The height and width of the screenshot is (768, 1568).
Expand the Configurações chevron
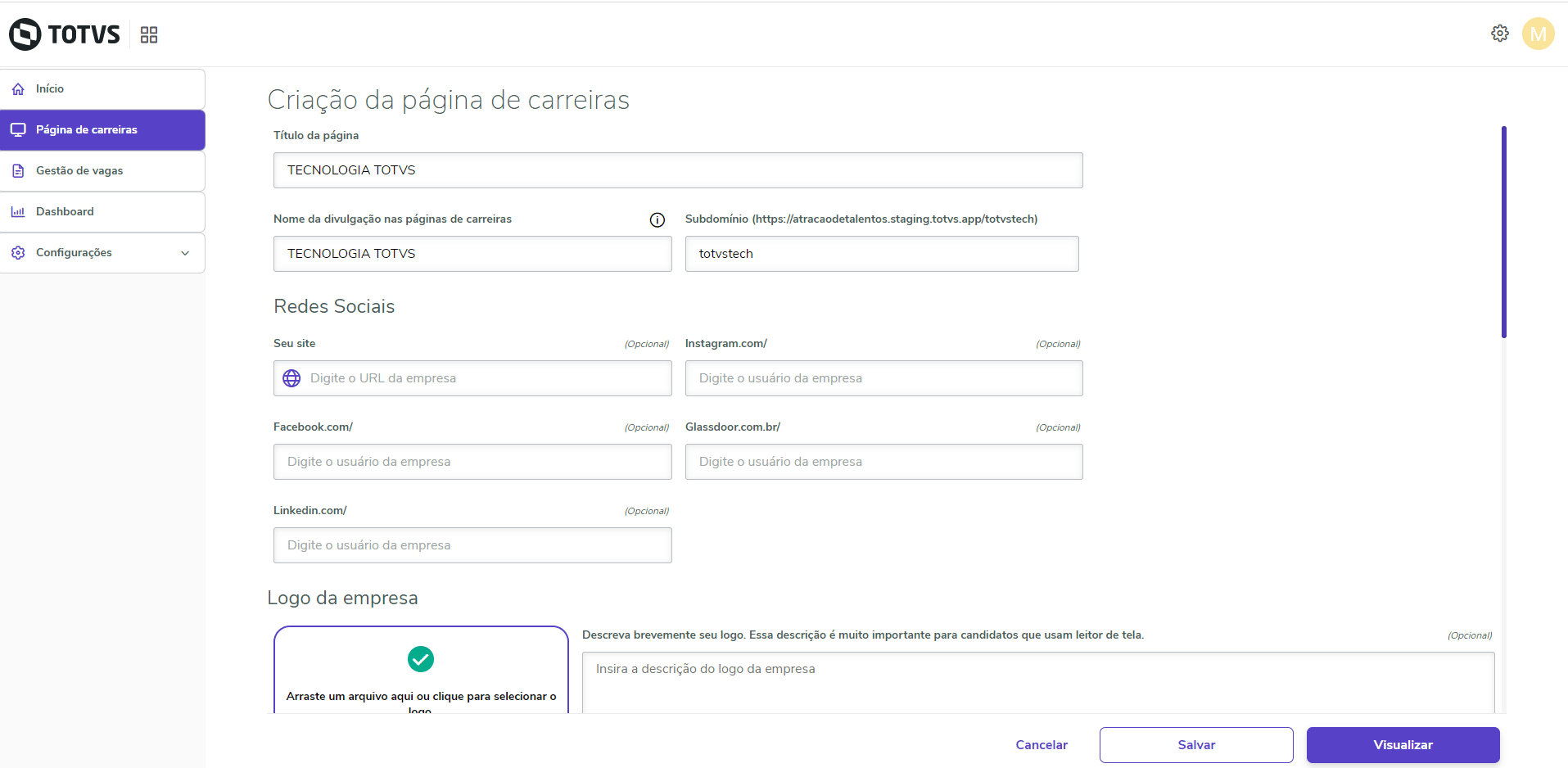pyautogui.click(x=185, y=253)
